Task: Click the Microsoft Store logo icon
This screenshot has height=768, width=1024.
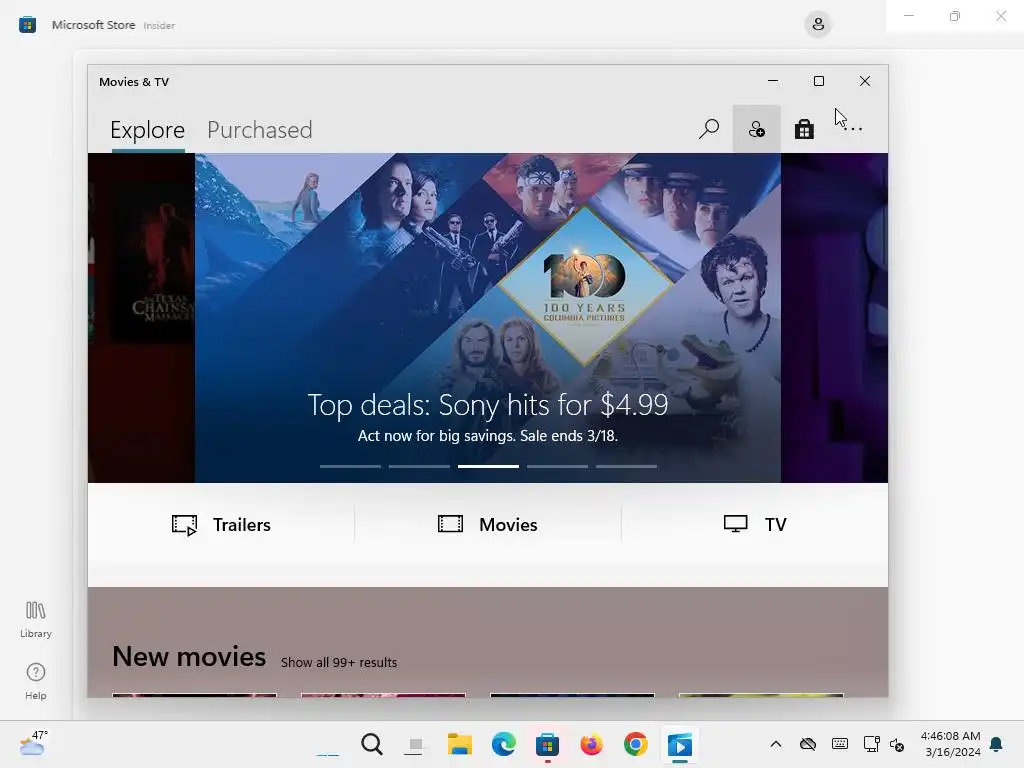Action: tap(27, 25)
